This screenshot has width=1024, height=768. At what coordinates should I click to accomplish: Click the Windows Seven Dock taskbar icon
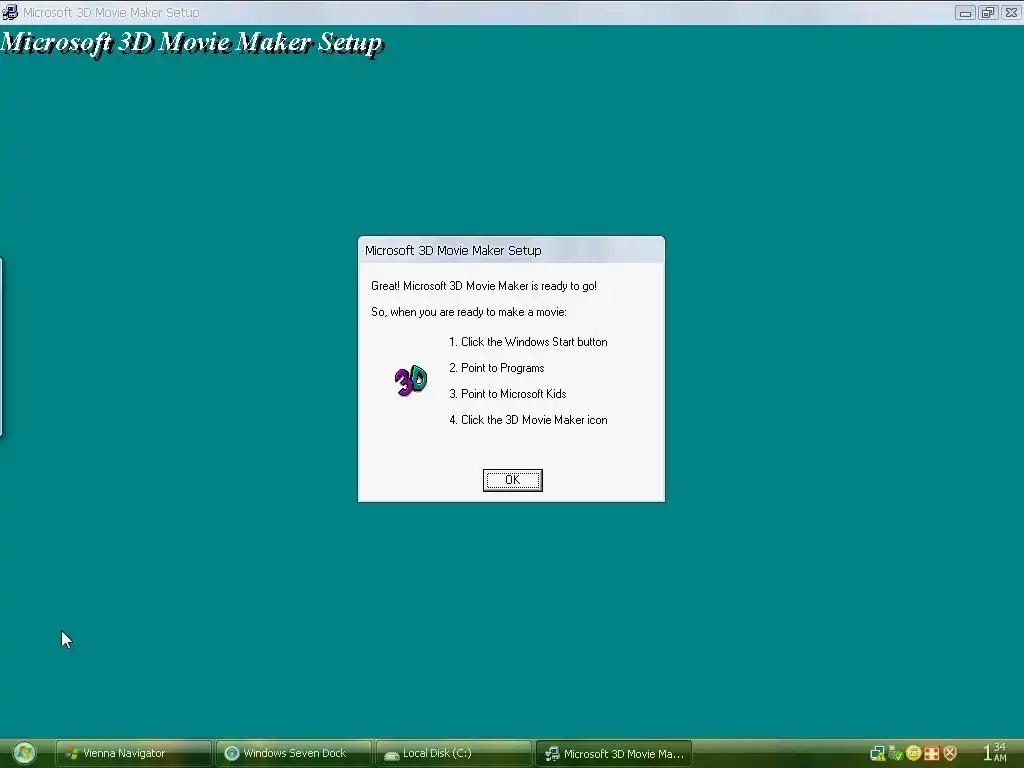tap(232, 754)
